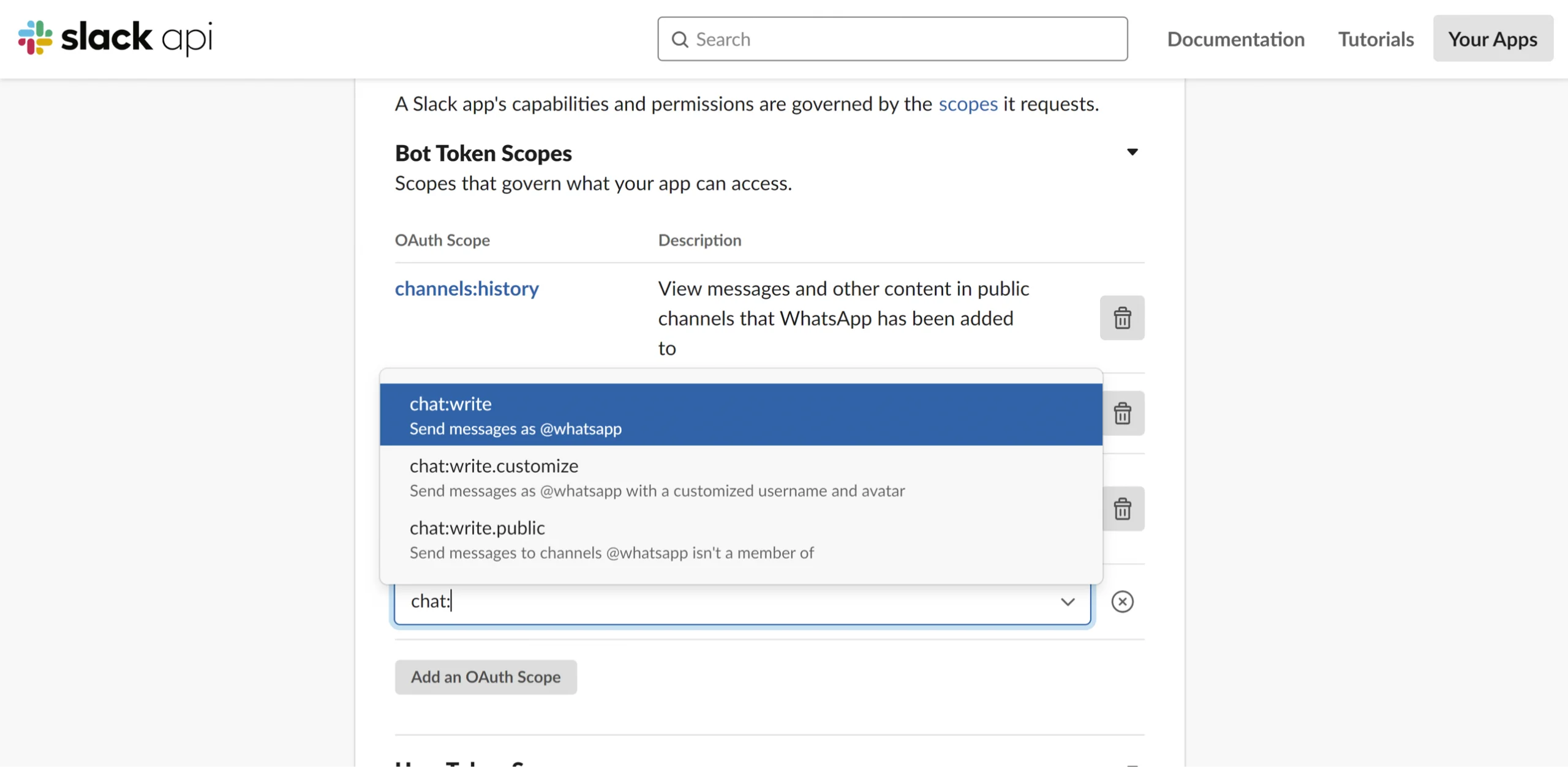This screenshot has width=1568, height=767.
Task: Click the clear input X icon
Action: tap(1122, 601)
